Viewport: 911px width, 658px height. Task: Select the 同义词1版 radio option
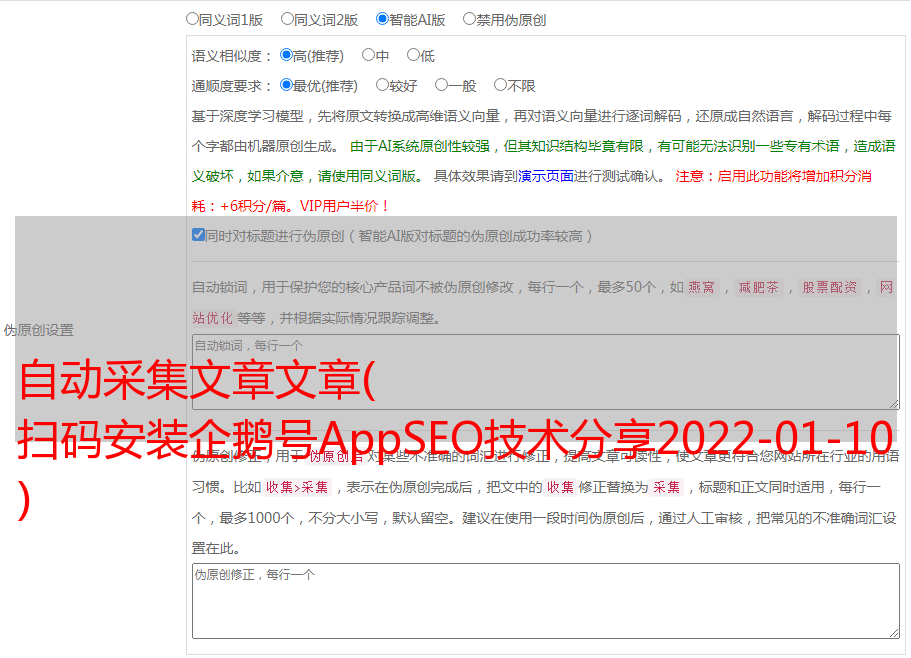point(192,19)
